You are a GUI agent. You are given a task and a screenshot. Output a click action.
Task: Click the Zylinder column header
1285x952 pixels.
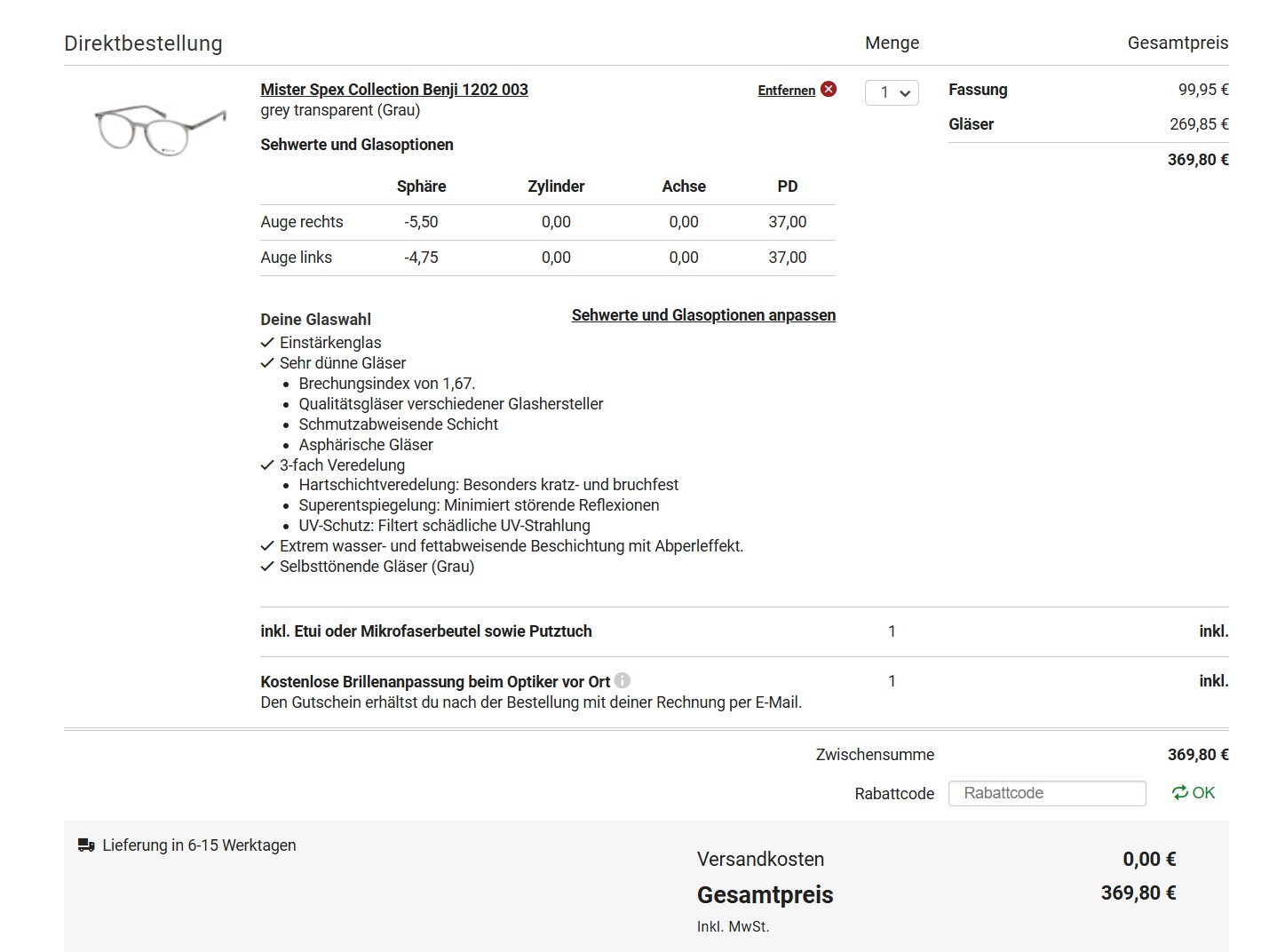(556, 186)
